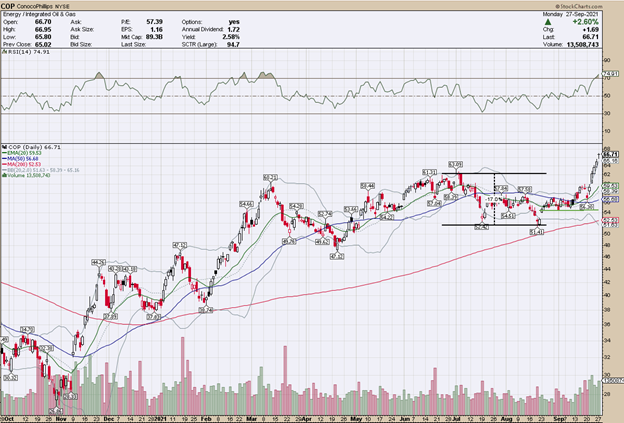Click the 60.21 March high label
Viewport: 624px width, 423px height.
pos(270,177)
